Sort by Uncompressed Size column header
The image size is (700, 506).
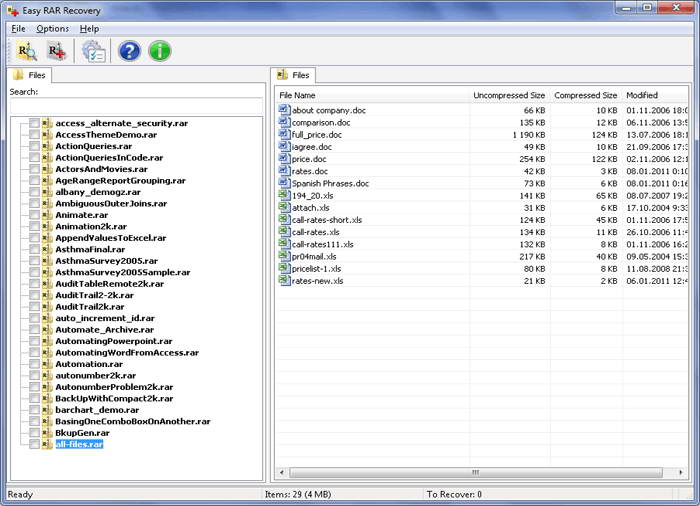(509, 95)
